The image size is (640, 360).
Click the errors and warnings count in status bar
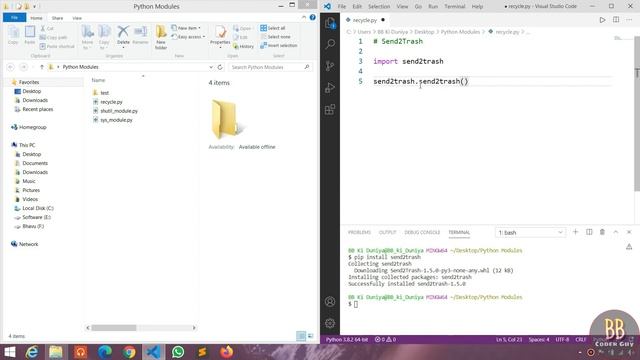pos(385,339)
